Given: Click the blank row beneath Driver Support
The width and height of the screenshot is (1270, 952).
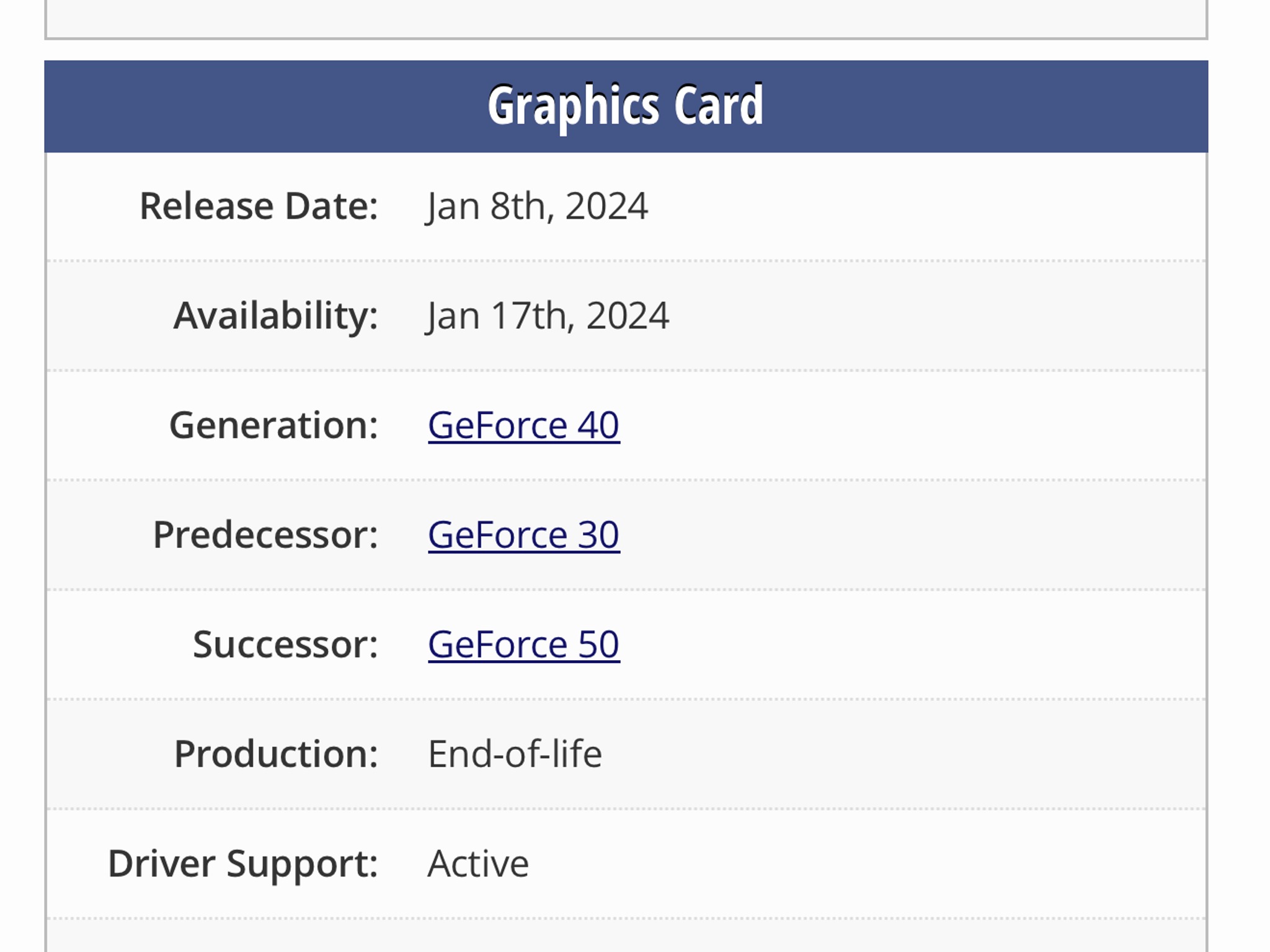Looking at the screenshot, I should (x=626, y=936).
